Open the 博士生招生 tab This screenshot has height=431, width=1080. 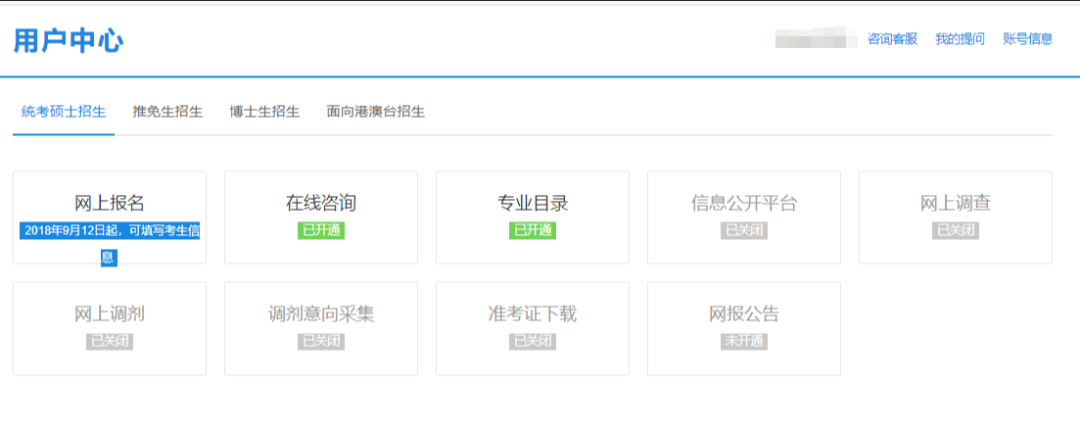click(x=264, y=112)
